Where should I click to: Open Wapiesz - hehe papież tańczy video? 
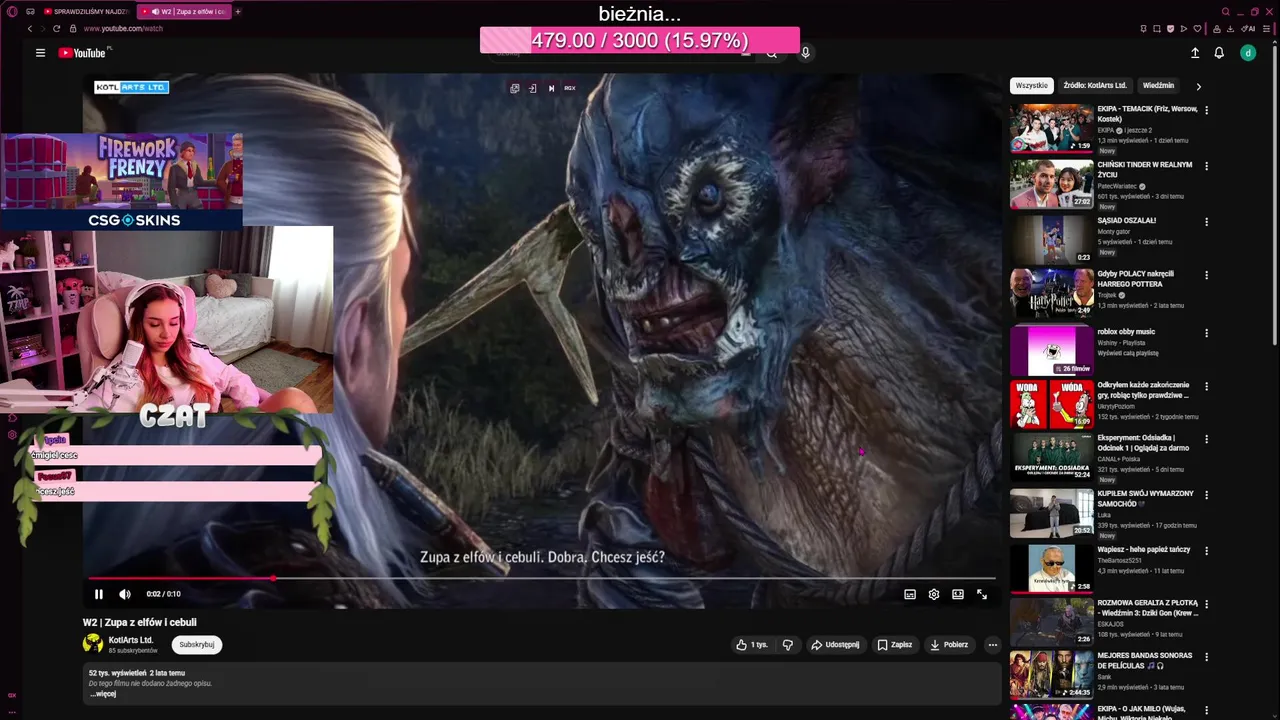[x=1051, y=568]
